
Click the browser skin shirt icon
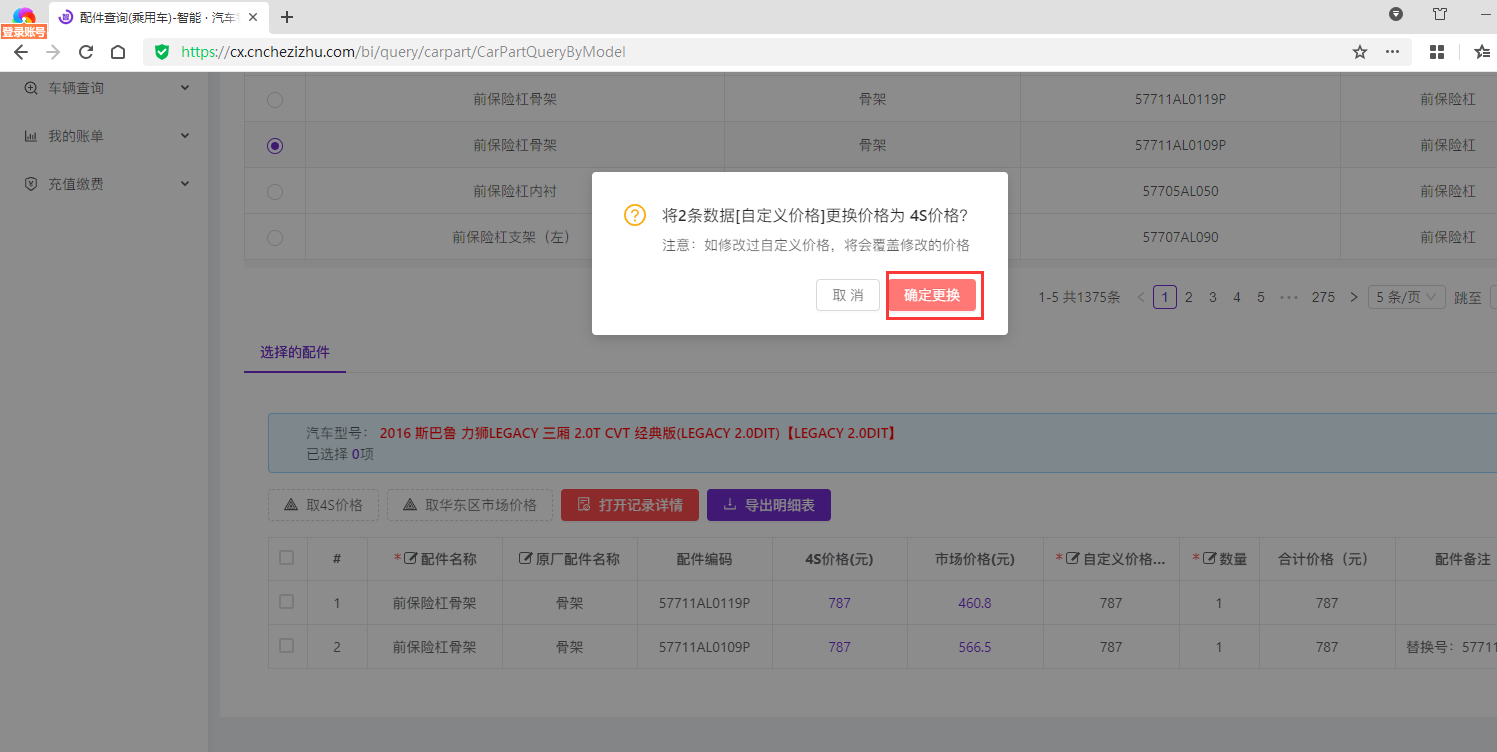tap(1440, 14)
